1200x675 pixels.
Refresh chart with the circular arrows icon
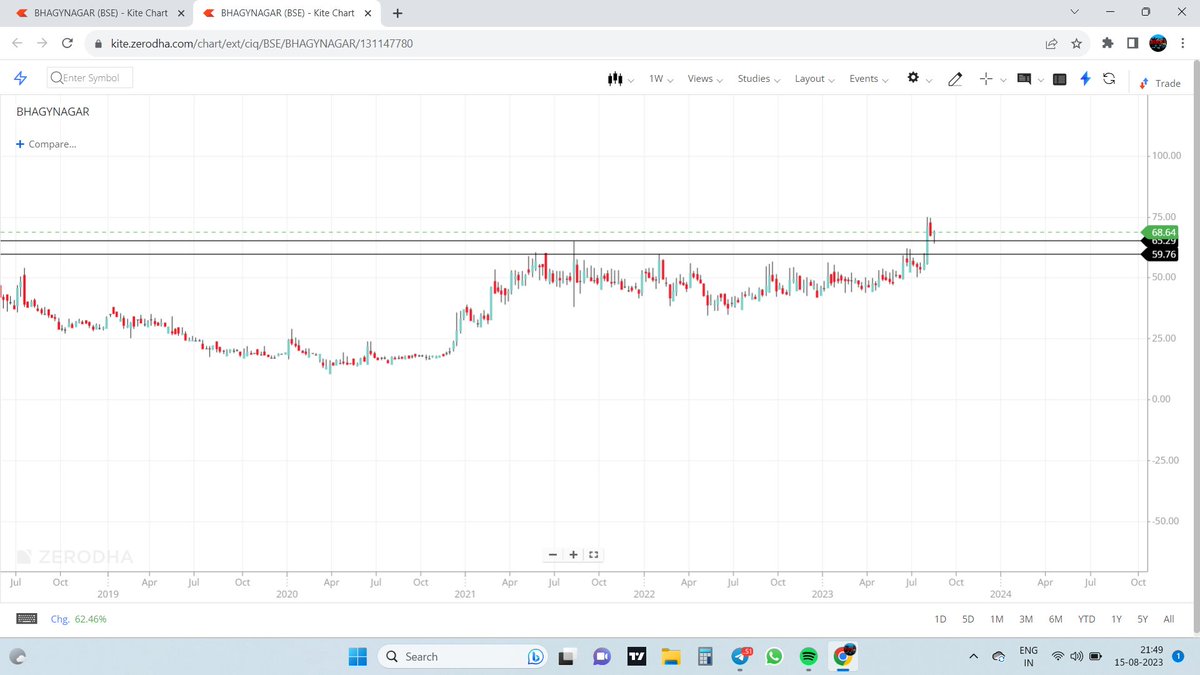[1109, 79]
